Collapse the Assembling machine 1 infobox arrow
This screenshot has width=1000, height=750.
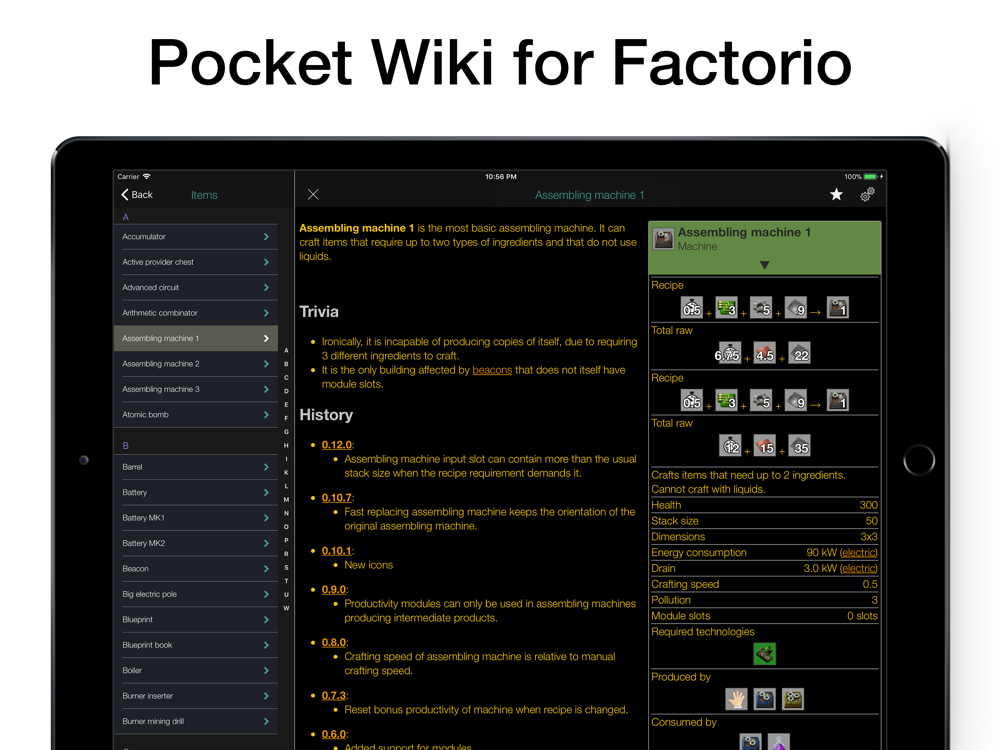(765, 265)
